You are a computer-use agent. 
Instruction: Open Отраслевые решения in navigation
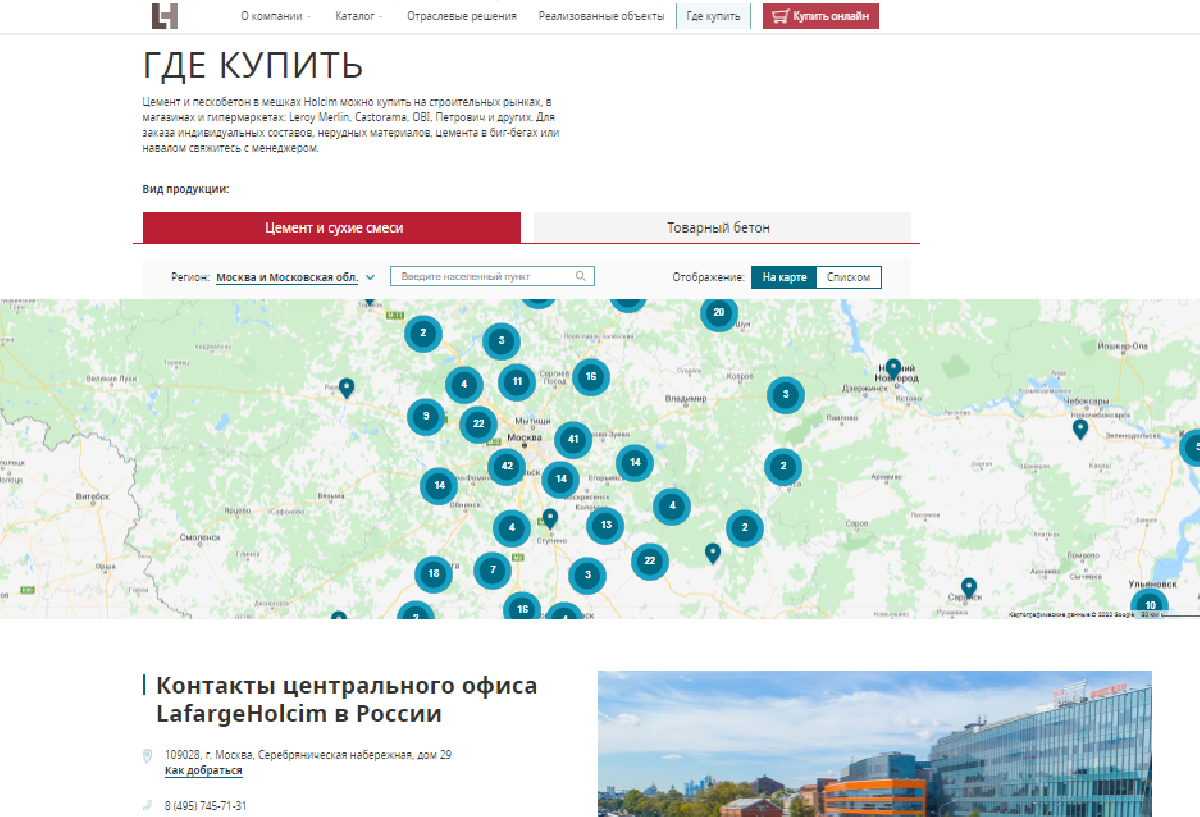point(462,16)
